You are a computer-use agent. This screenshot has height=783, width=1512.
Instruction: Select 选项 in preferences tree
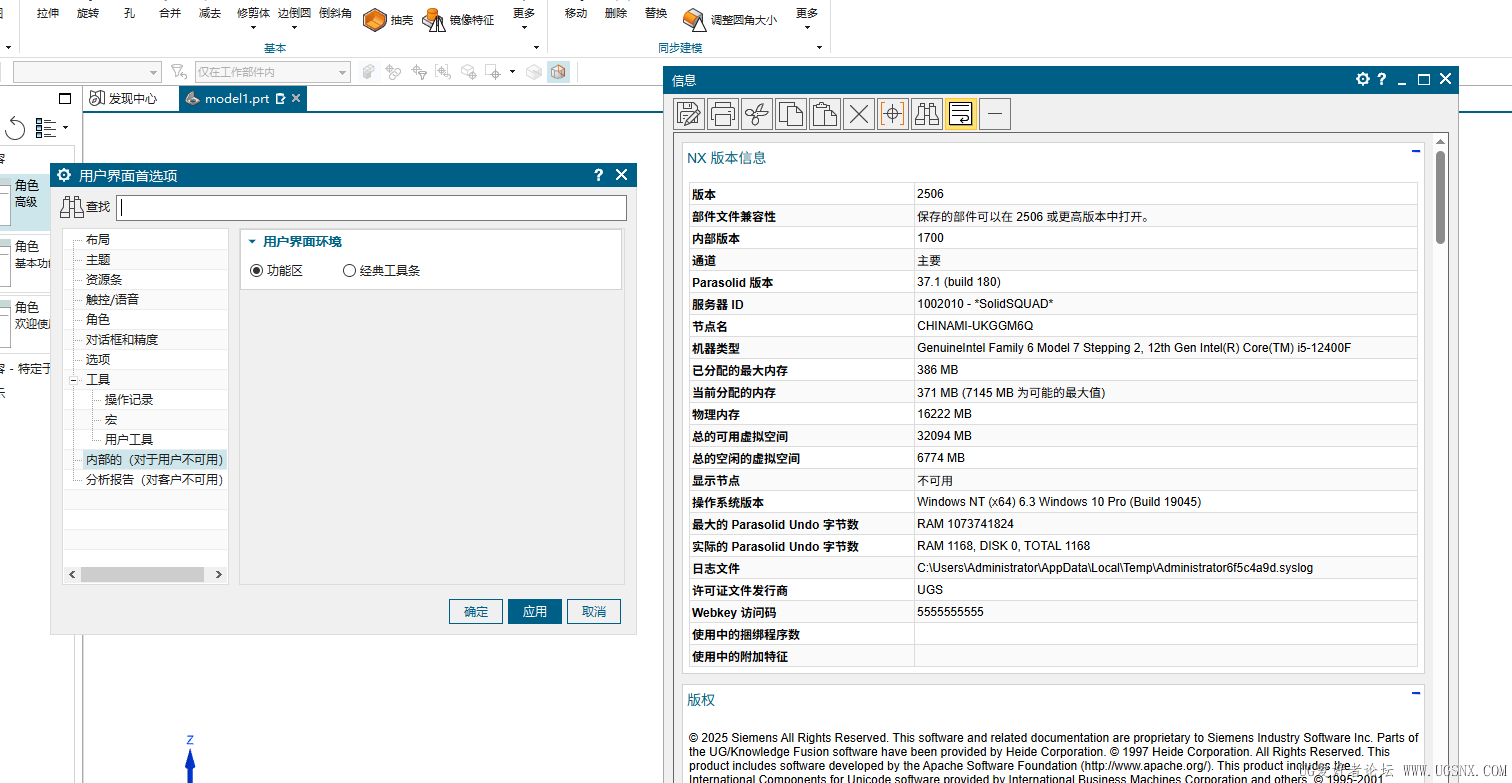[x=98, y=360]
